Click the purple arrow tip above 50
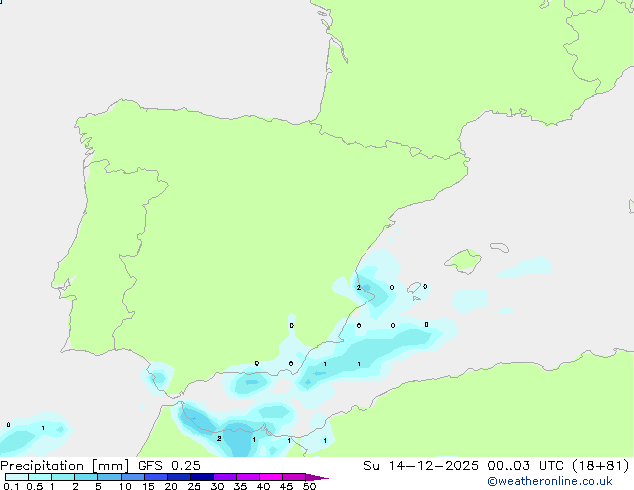634x490 pixels. [x=317, y=478]
